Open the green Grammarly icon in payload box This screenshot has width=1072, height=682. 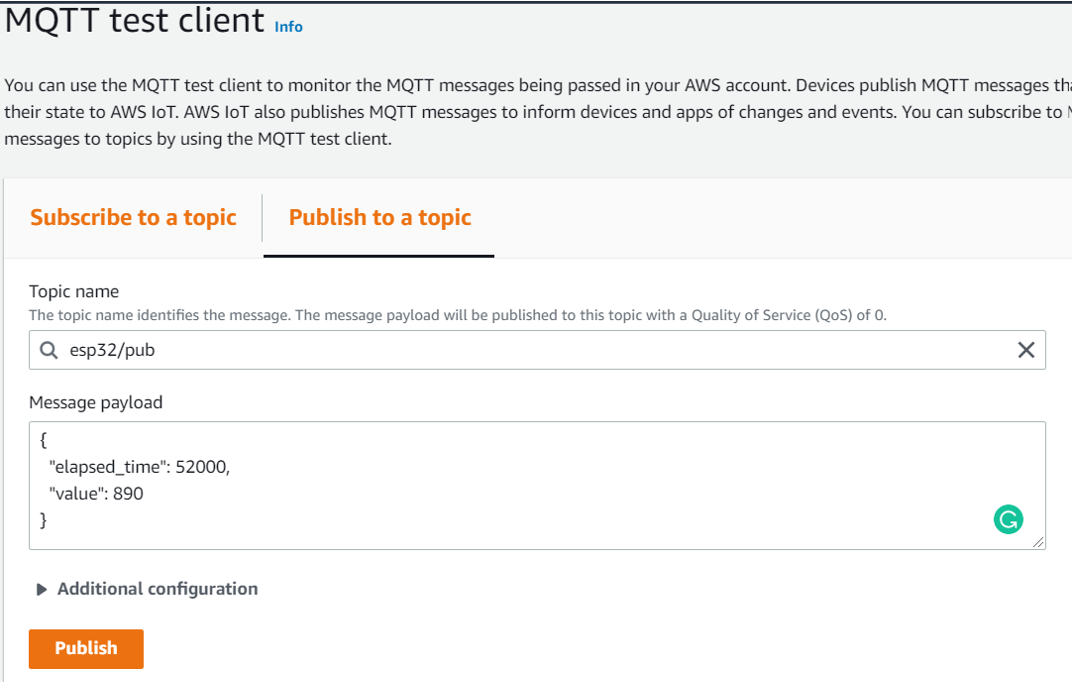(1008, 519)
